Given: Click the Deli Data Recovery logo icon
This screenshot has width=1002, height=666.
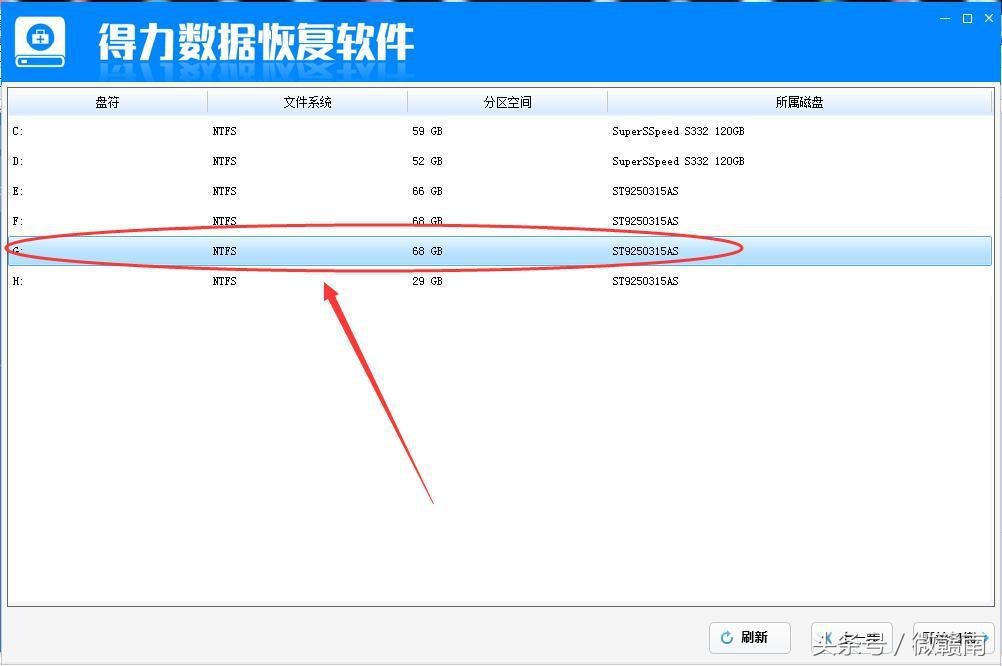Looking at the screenshot, I should coord(40,42).
